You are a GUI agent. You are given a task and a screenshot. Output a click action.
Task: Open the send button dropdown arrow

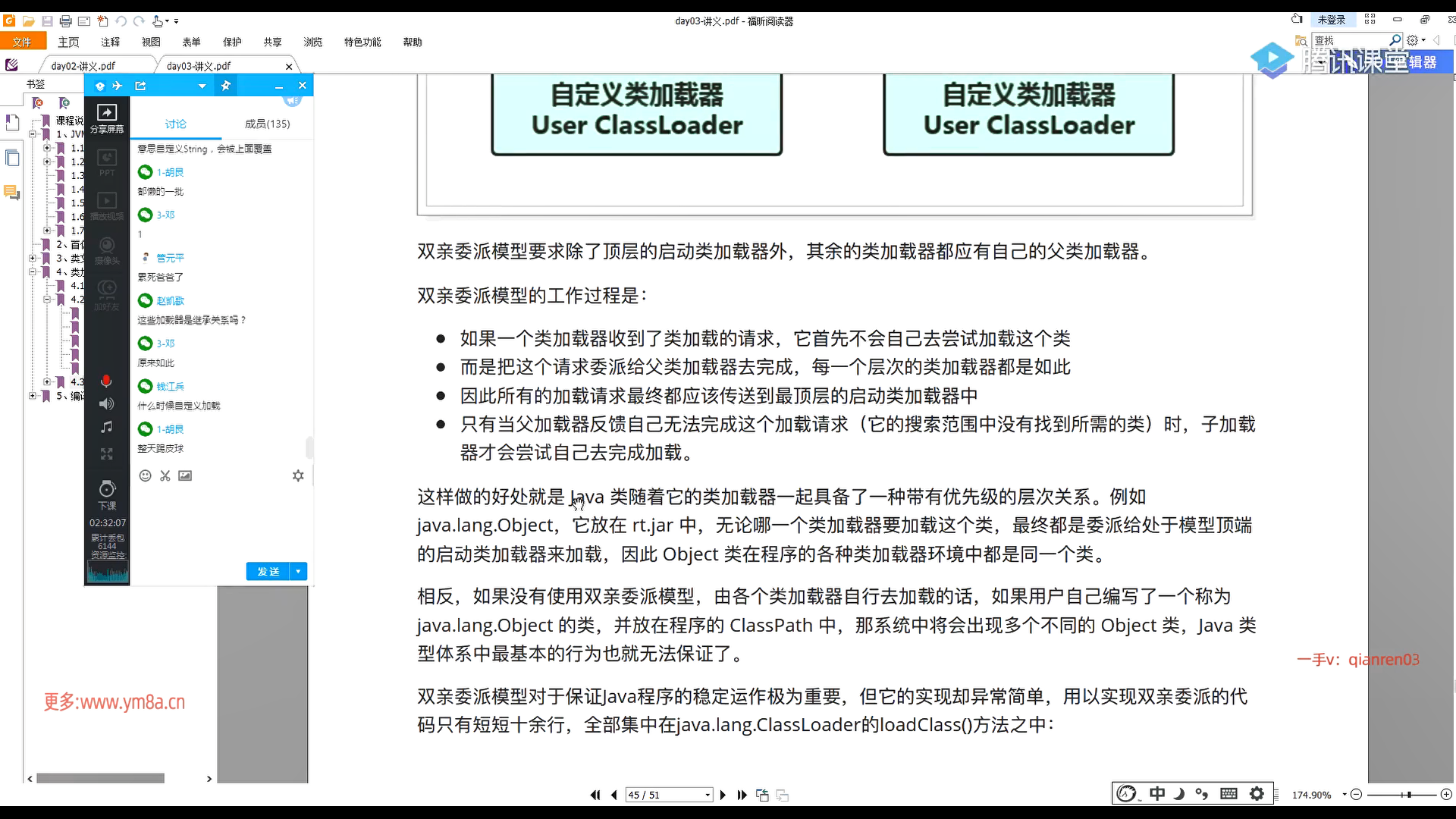(x=299, y=571)
